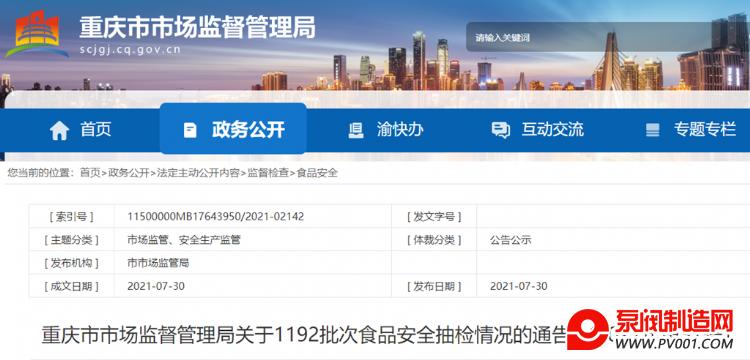
Task: Click the [ 发文字号 ] label cell
Action: click(x=434, y=217)
